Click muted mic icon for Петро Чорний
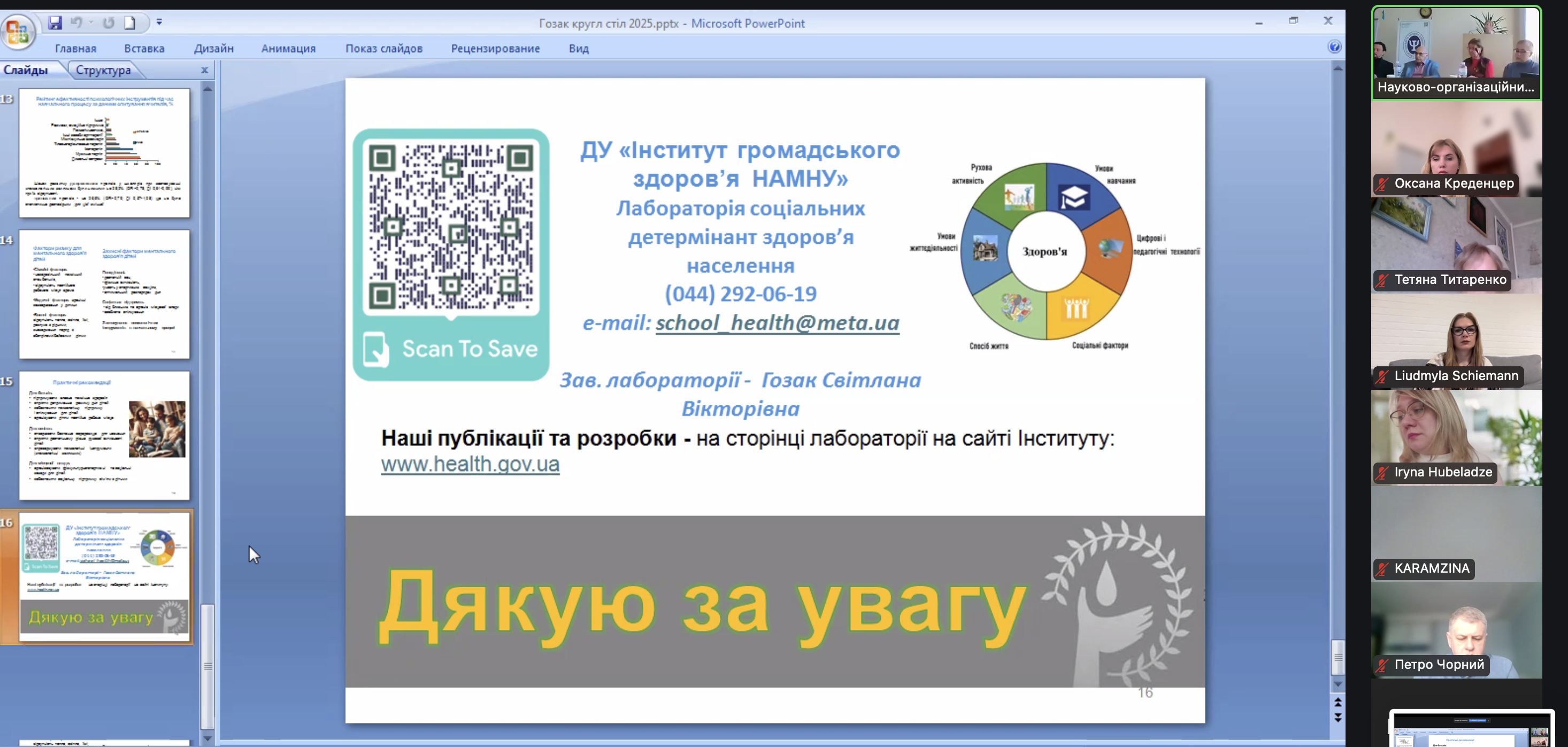1568x747 pixels. click(x=1382, y=665)
